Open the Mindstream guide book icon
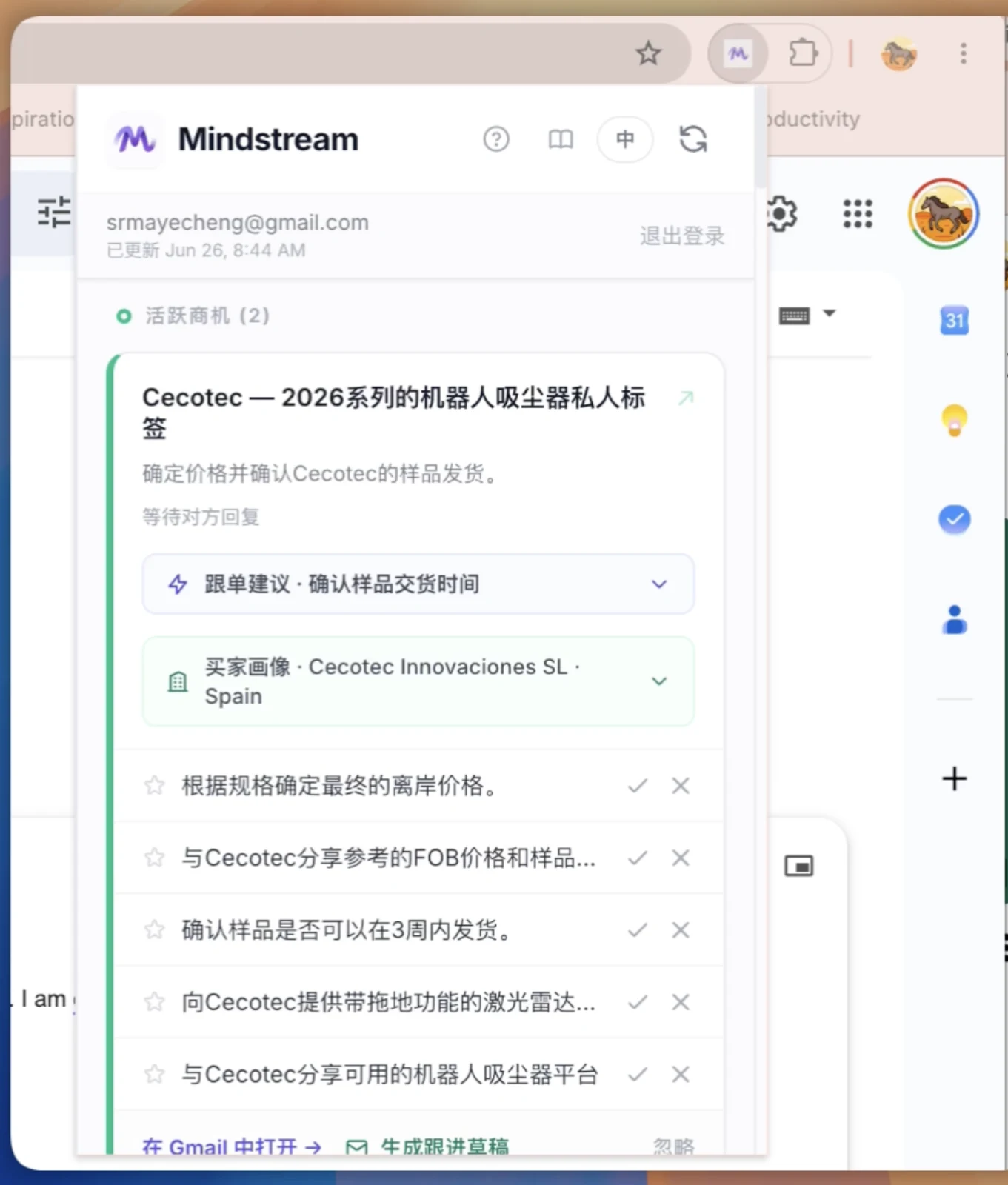This screenshot has height=1185, width=1008. pyautogui.click(x=560, y=138)
